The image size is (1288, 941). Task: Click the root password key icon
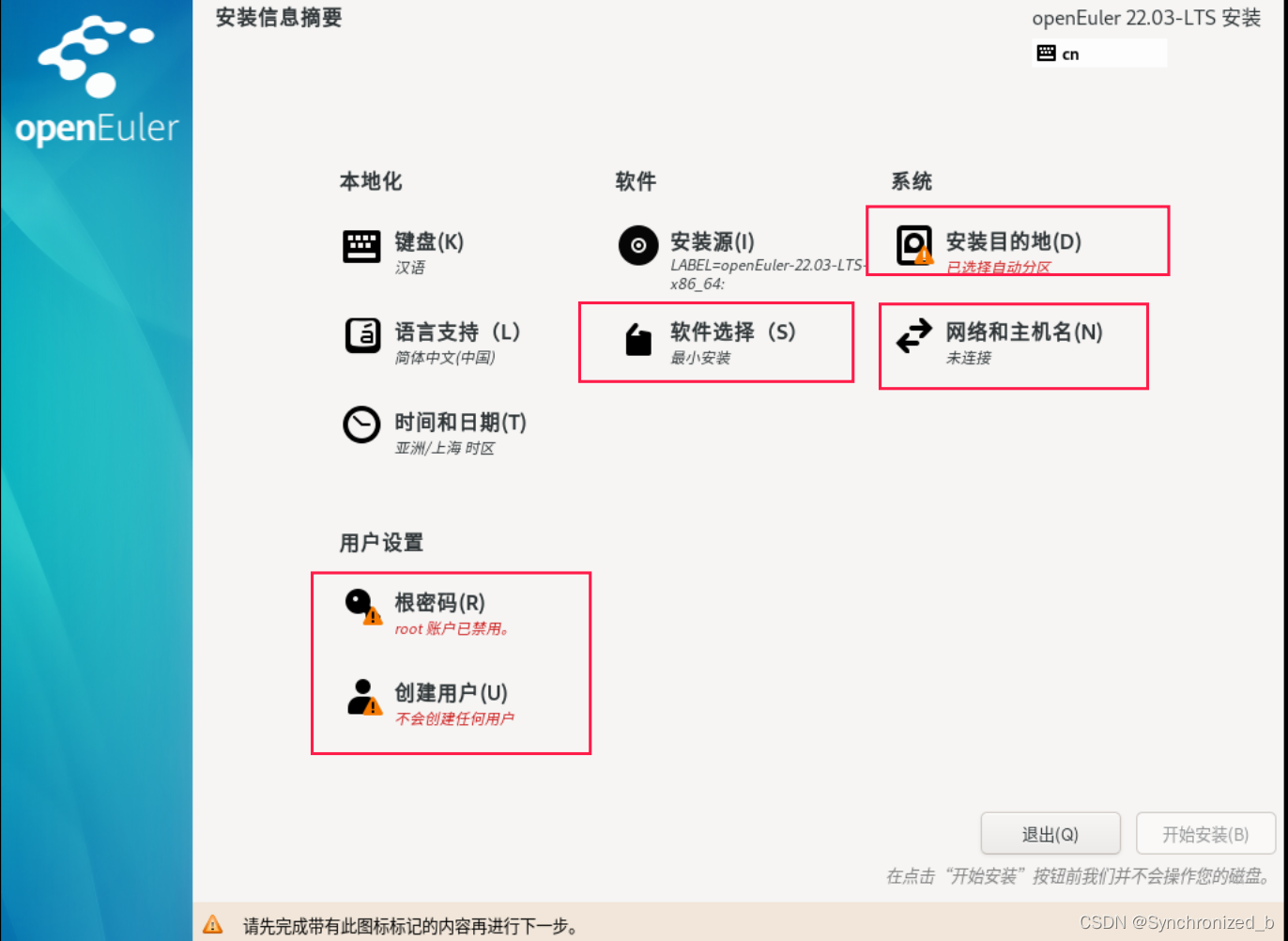[362, 606]
